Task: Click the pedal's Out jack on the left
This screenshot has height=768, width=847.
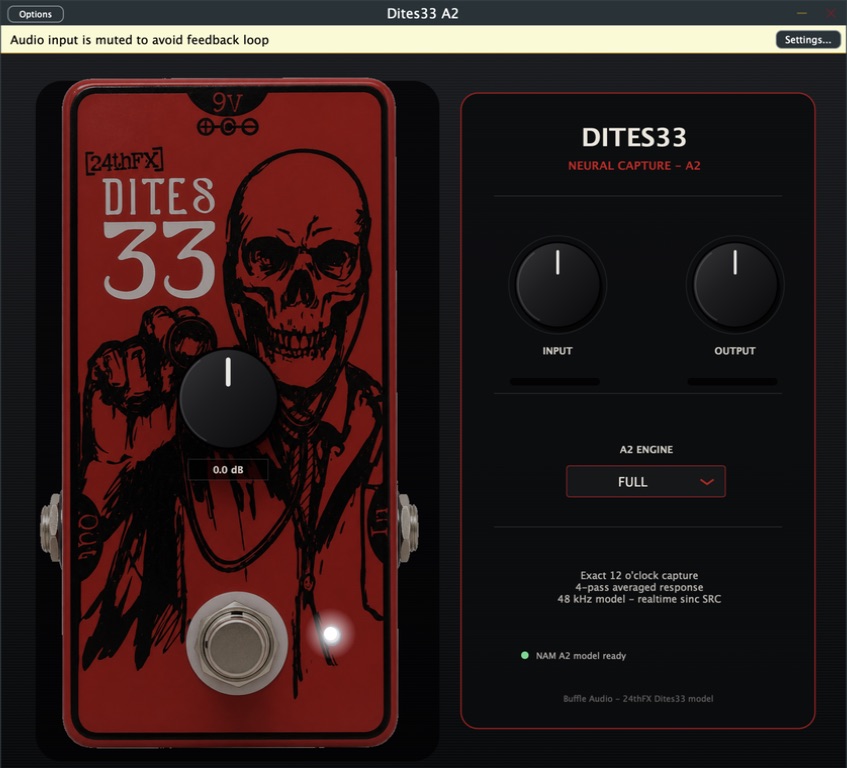Action: point(51,529)
